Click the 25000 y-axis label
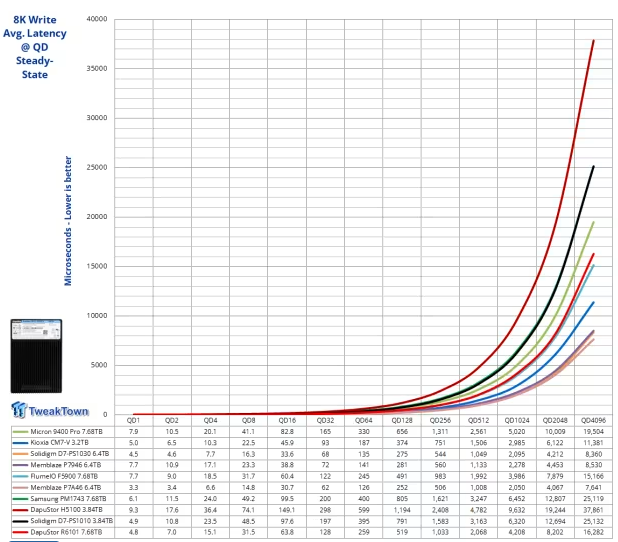This screenshot has height=542, width=618. point(97,167)
